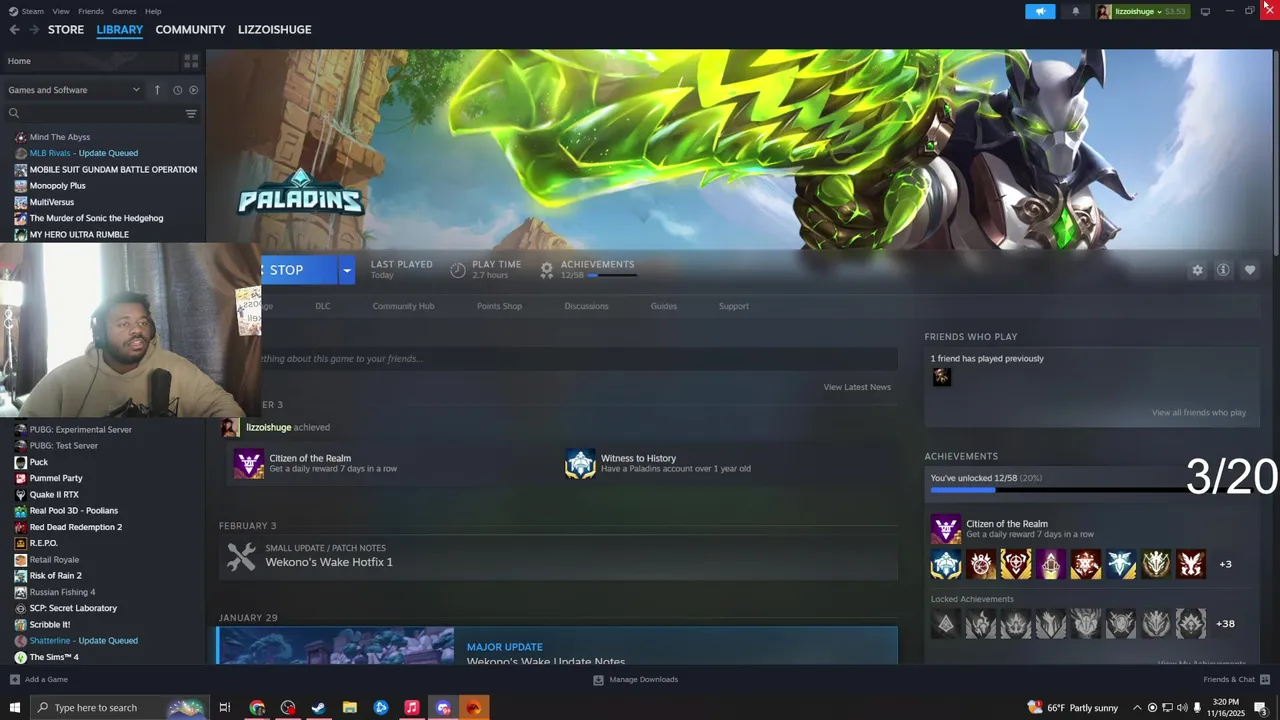This screenshot has width=1280, height=720.
Task: Click the library search field
Action: tap(95, 113)
